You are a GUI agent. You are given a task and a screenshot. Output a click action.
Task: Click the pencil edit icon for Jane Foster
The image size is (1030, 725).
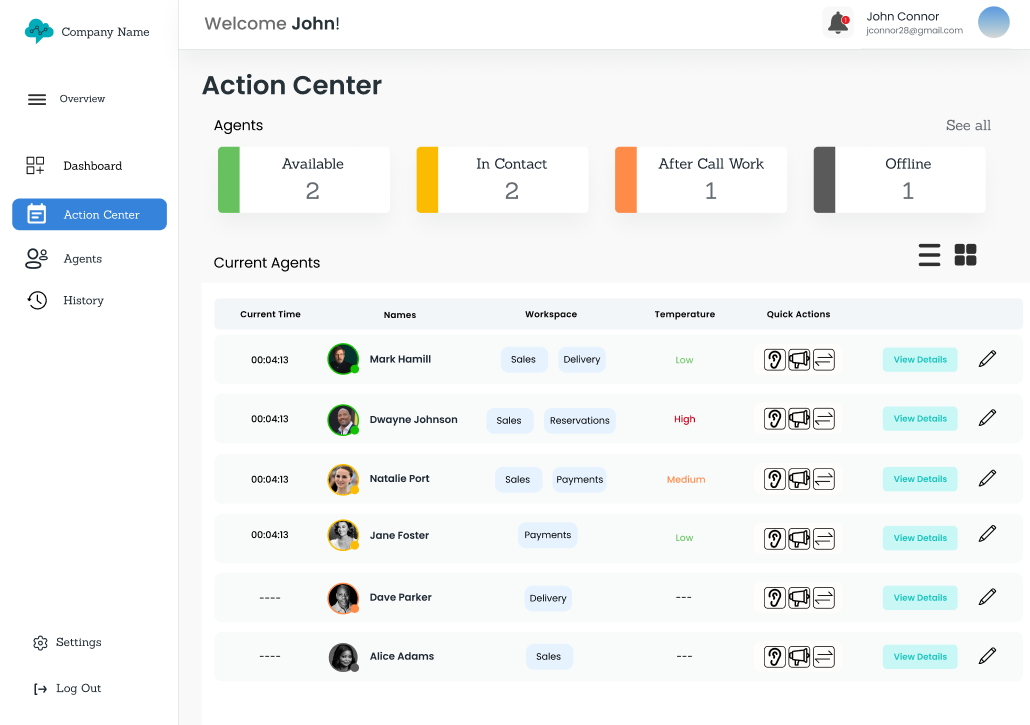[987, 534]
